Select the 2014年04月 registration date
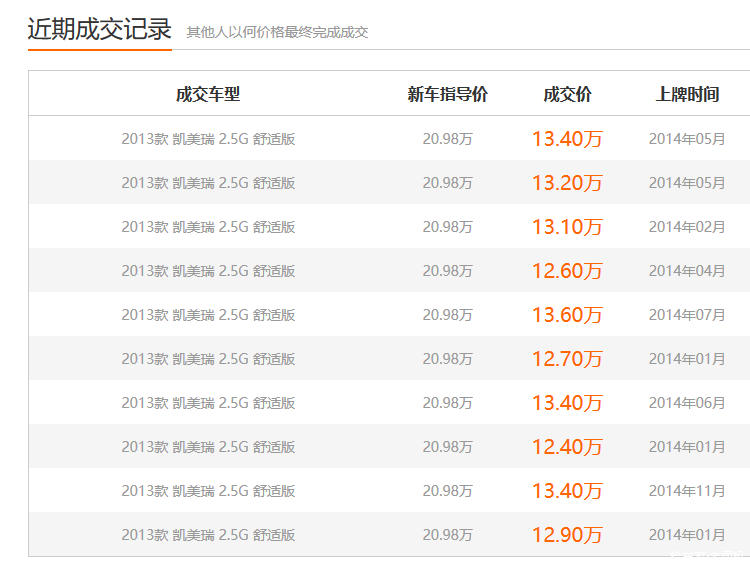 pos(687,271)
